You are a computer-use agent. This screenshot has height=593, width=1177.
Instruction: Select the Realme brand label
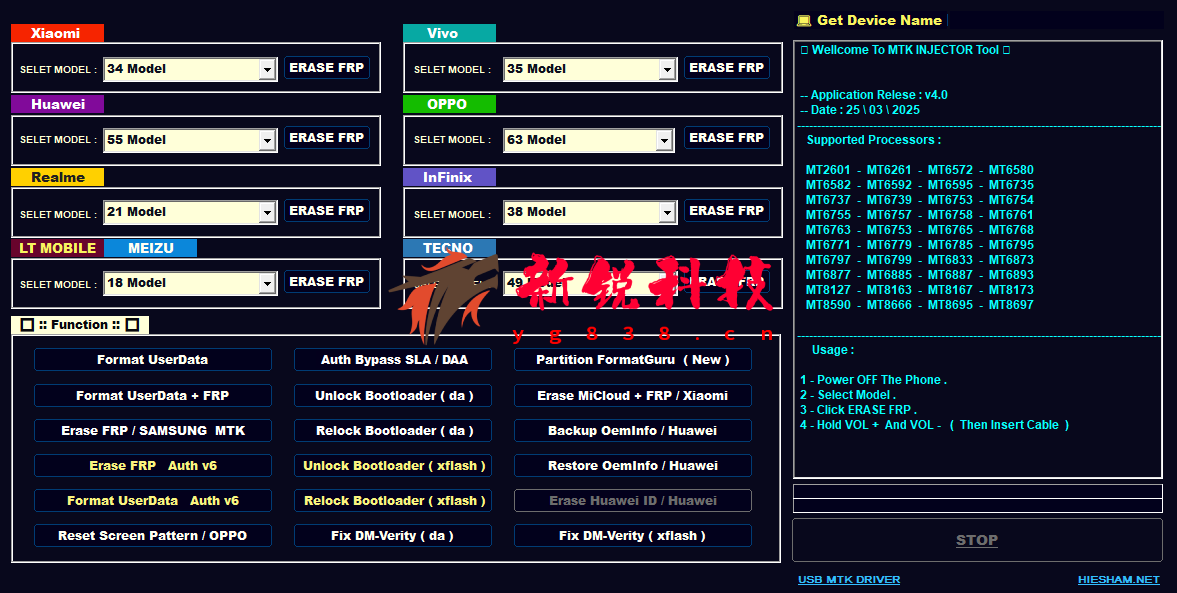click(57, 177)
